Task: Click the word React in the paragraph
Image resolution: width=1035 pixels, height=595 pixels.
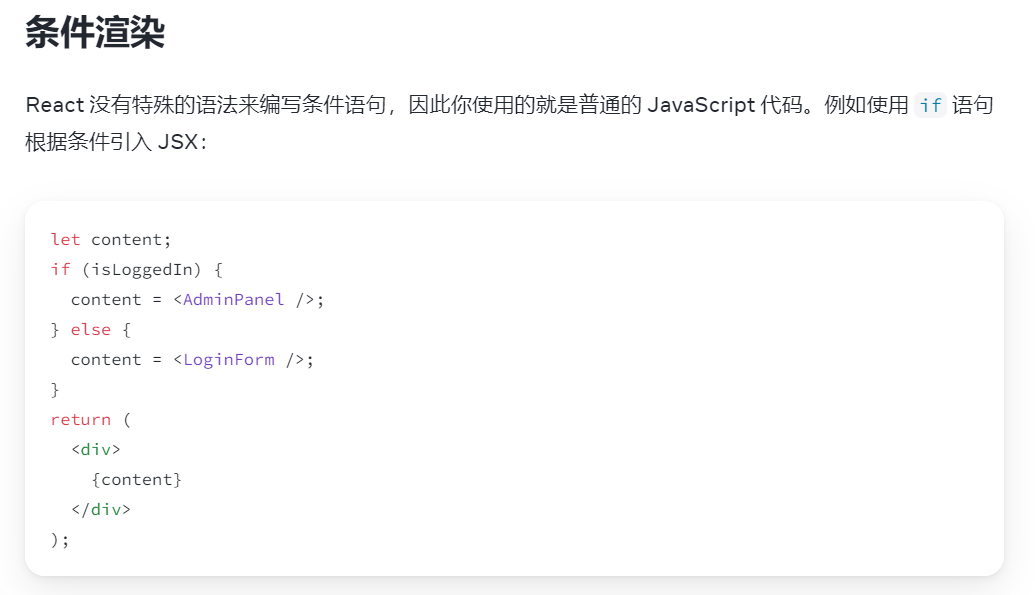Action: 55,105
